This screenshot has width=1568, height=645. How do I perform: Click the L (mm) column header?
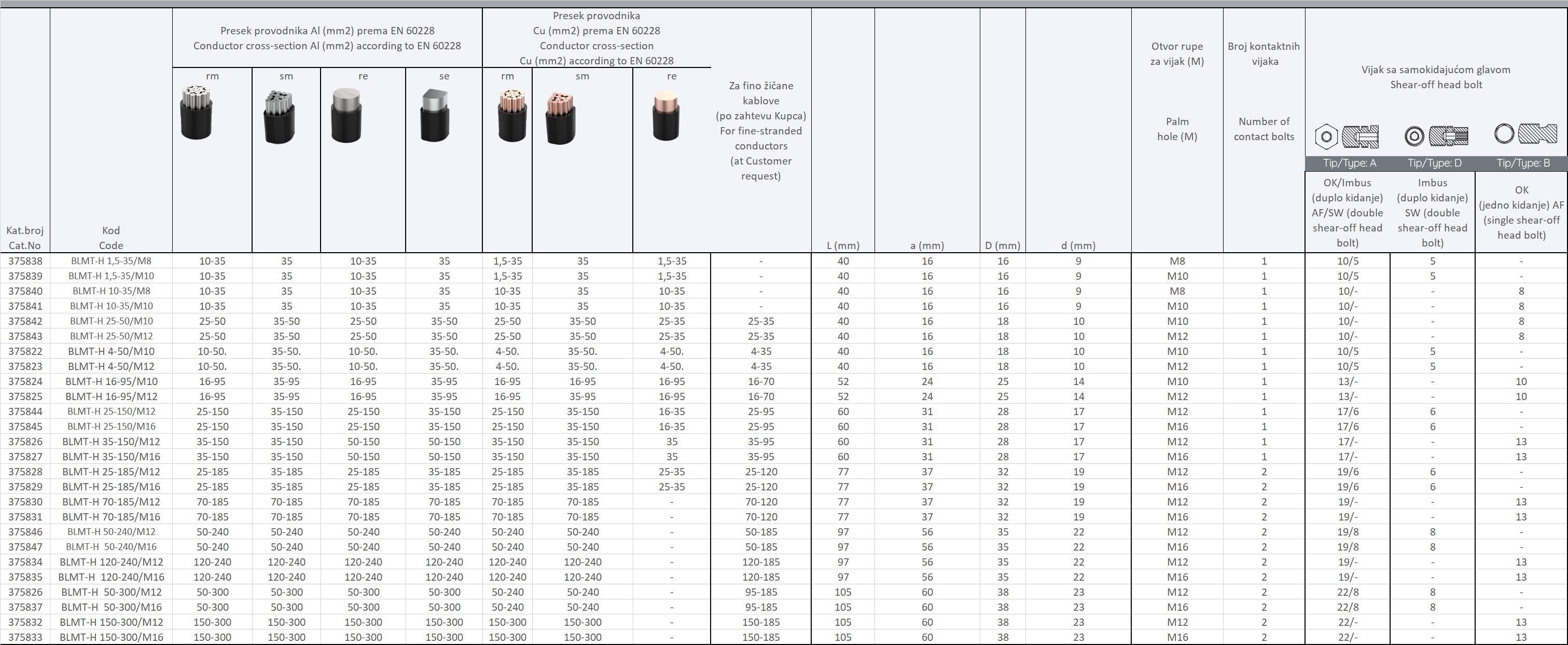[x=843, y=245]
